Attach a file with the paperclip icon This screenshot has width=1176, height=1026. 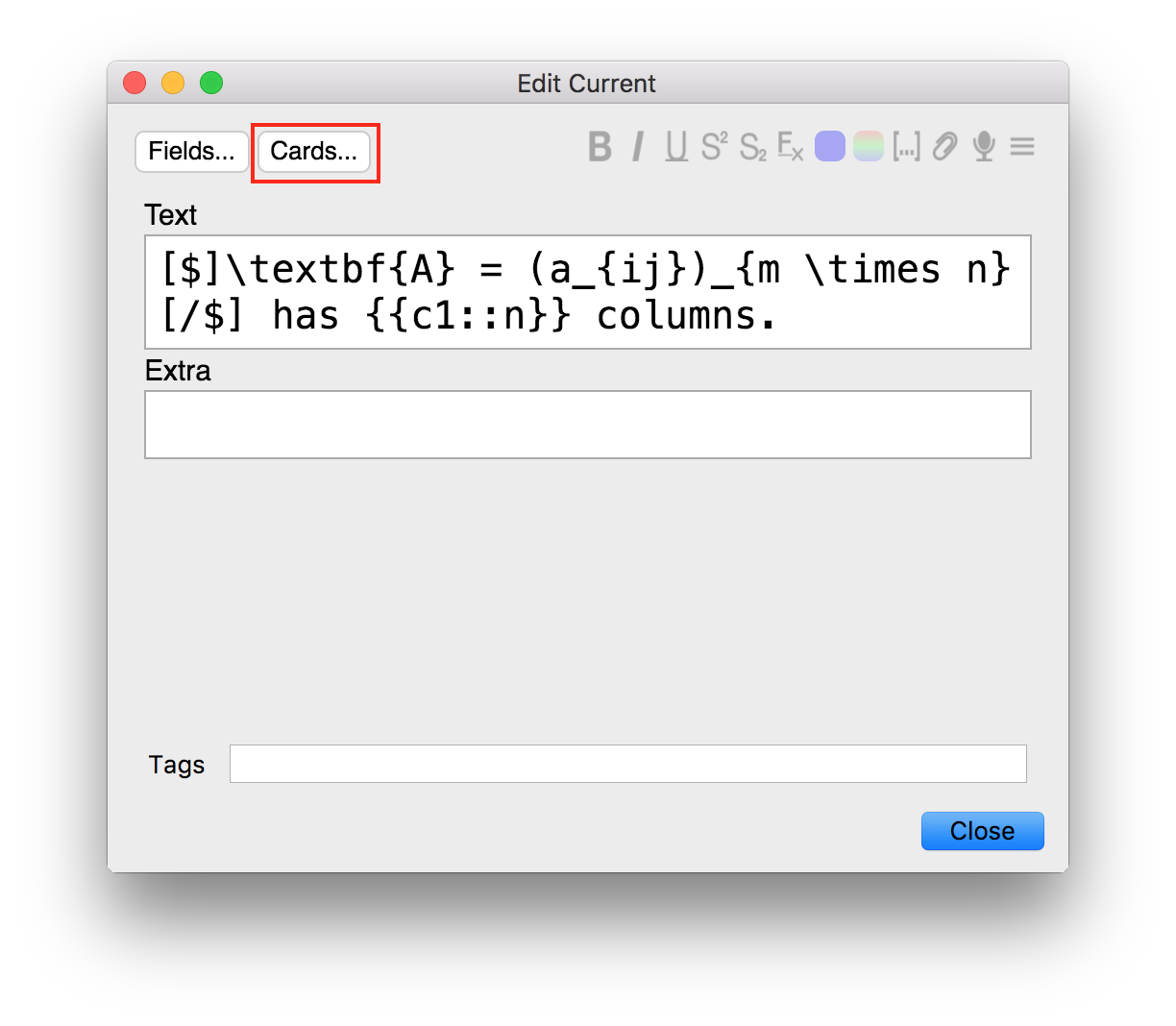pos(945,147)
